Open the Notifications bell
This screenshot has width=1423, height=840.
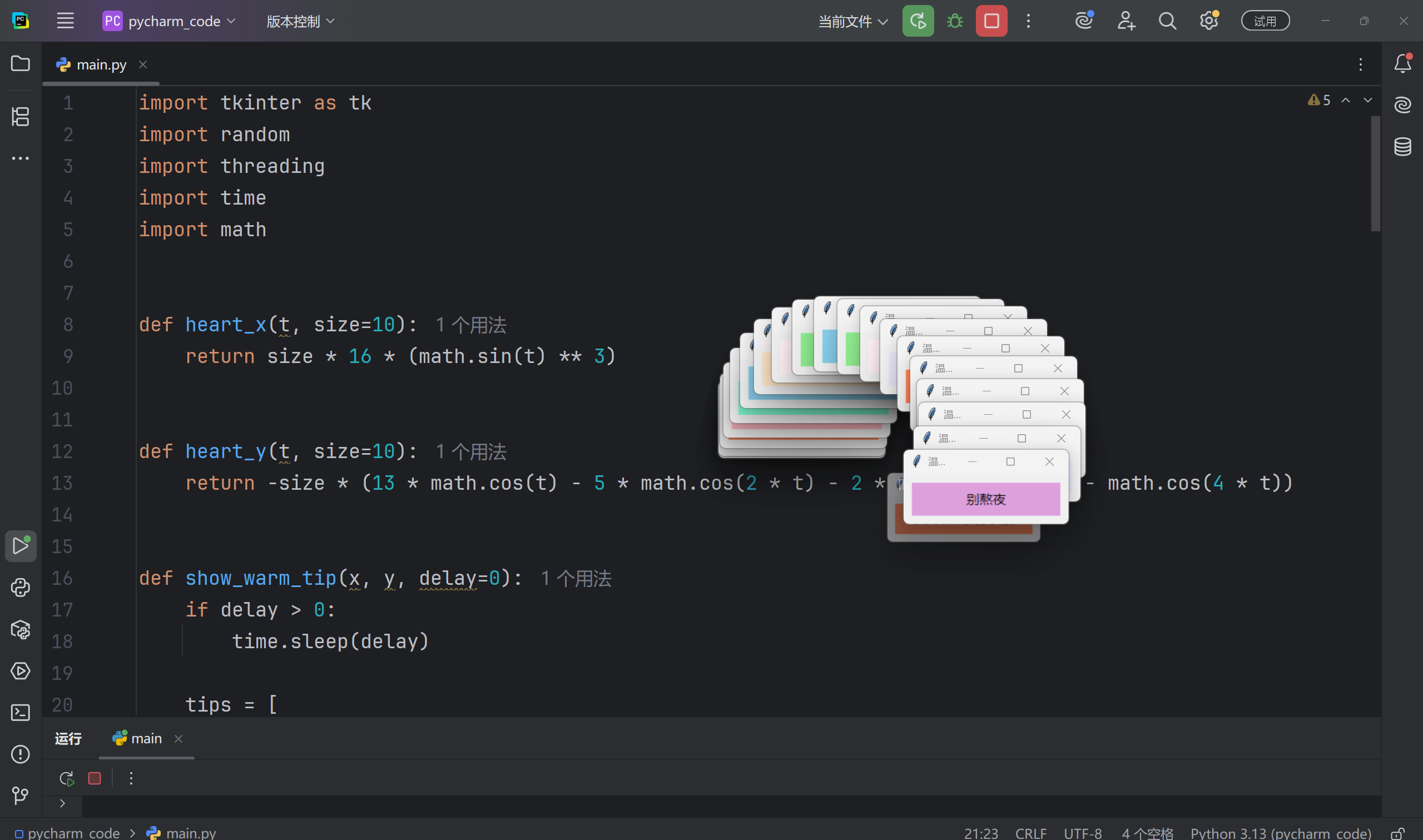pos(1402,63)
